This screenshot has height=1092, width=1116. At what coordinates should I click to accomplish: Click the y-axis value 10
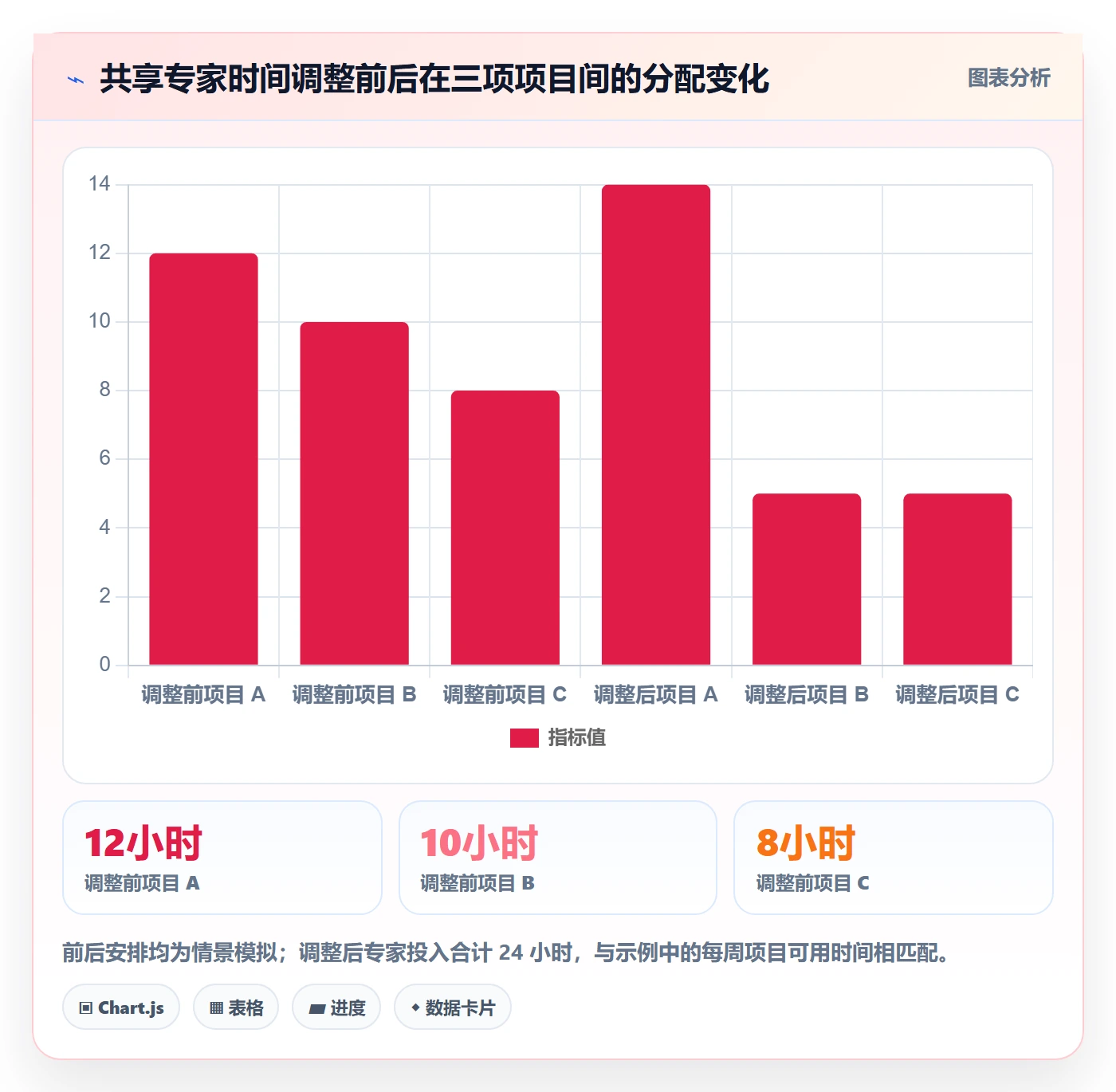click(x=100, y=321)
